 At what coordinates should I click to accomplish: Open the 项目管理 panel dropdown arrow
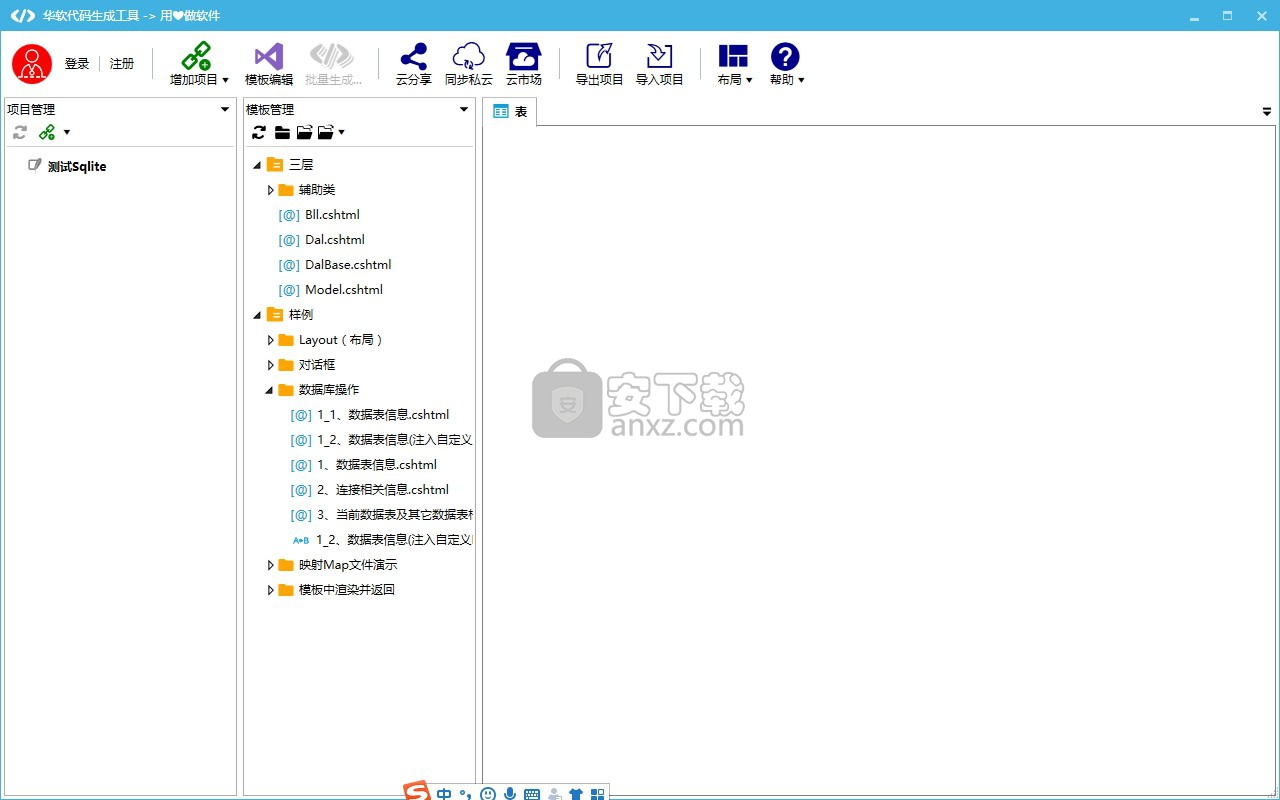pyautogui.click(x=225, y=110)
